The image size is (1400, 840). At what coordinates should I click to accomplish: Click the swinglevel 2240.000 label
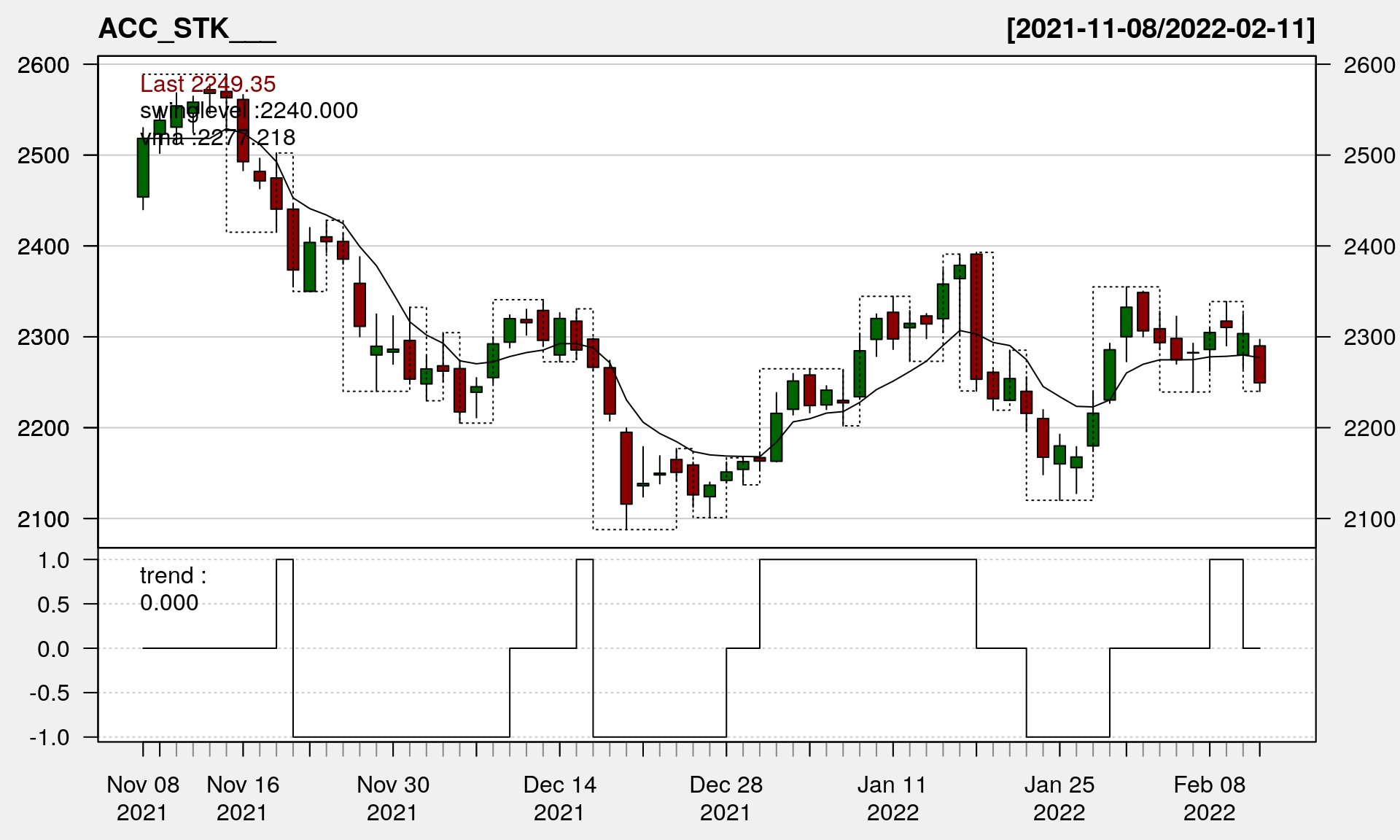pos(249,111)
